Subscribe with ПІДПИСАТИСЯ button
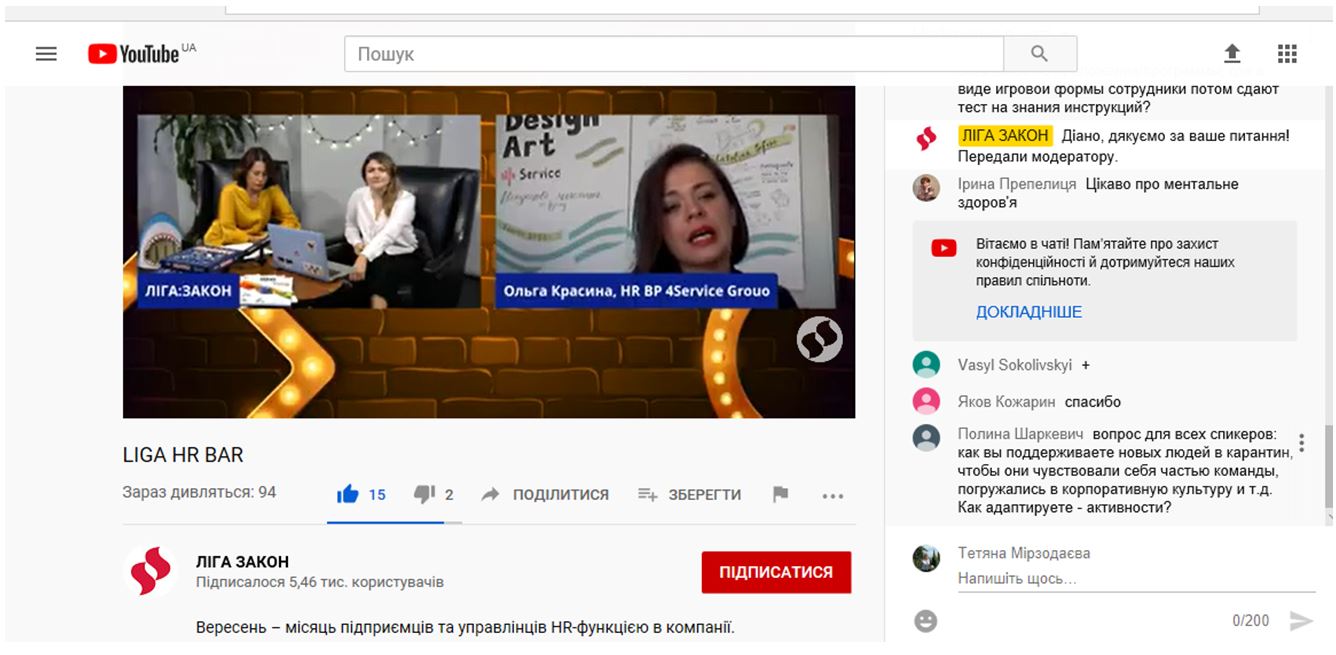This screenshot has height=655, width=1336. [x=776, y=572]
